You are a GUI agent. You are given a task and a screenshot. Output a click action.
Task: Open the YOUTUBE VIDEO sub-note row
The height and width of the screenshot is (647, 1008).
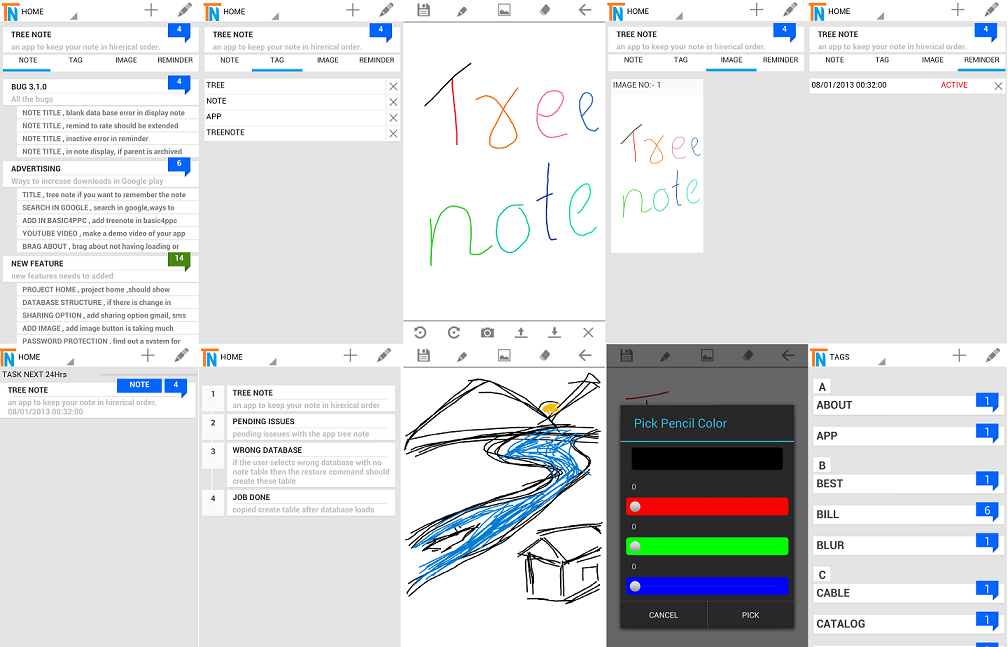108,233
